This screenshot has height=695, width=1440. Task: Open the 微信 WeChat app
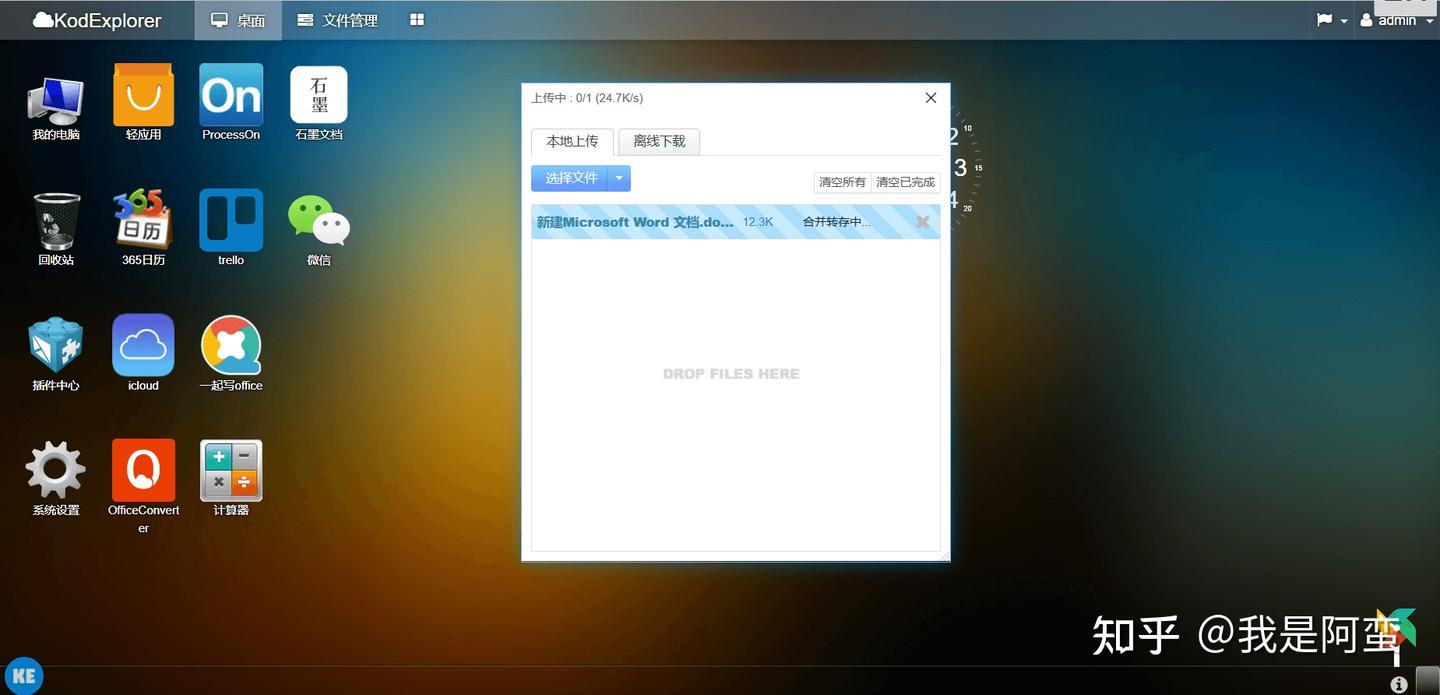318,220
